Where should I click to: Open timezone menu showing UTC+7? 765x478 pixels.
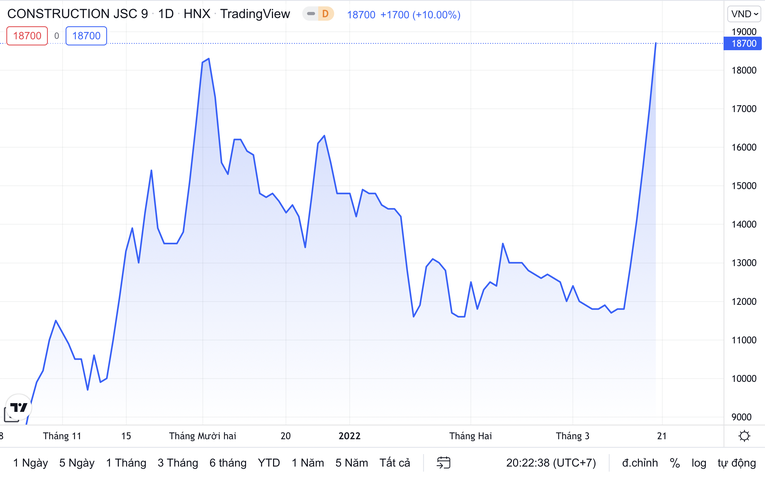(x=549, y=463)
